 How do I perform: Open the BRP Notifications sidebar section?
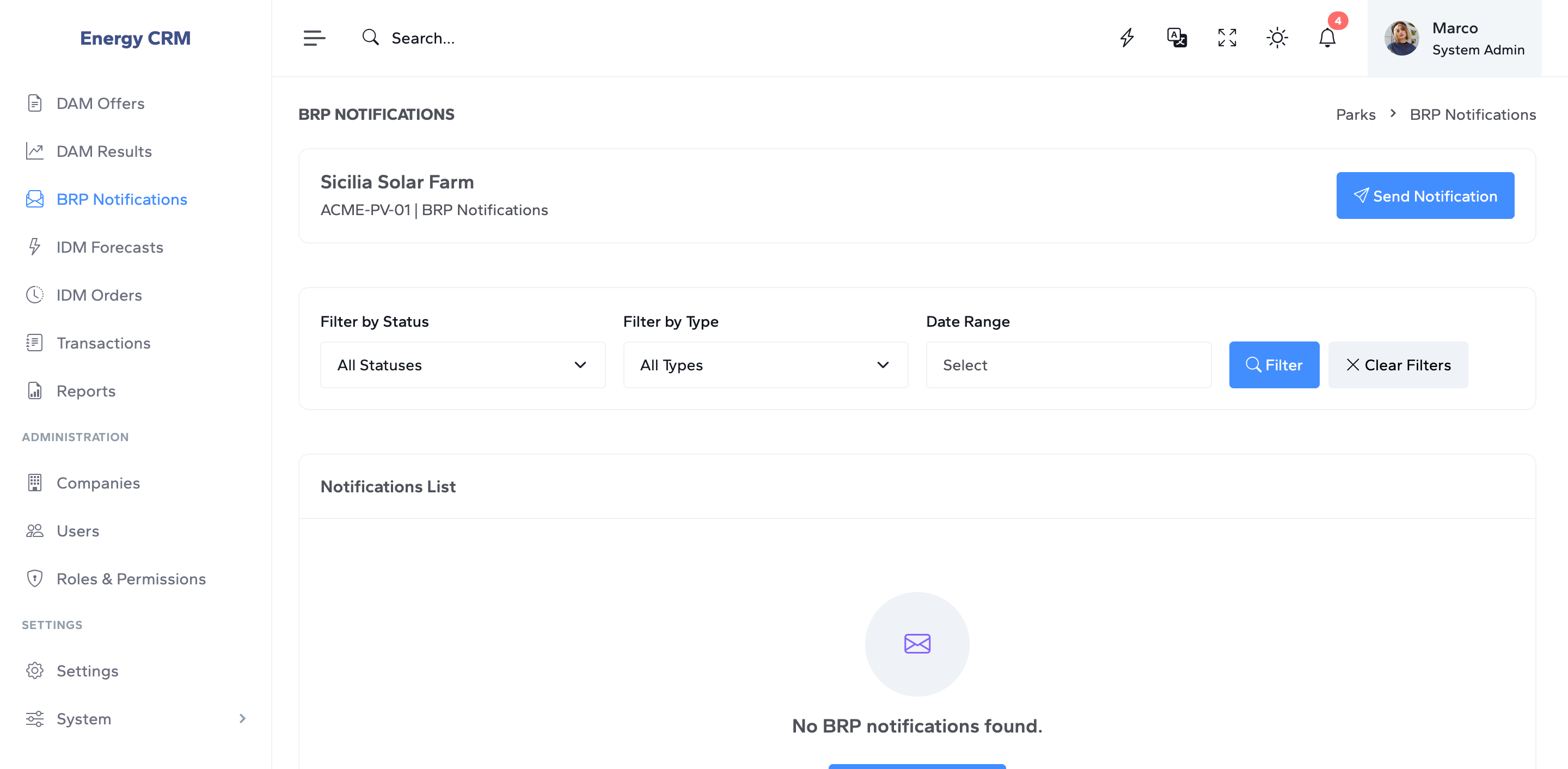click(121, 199)
